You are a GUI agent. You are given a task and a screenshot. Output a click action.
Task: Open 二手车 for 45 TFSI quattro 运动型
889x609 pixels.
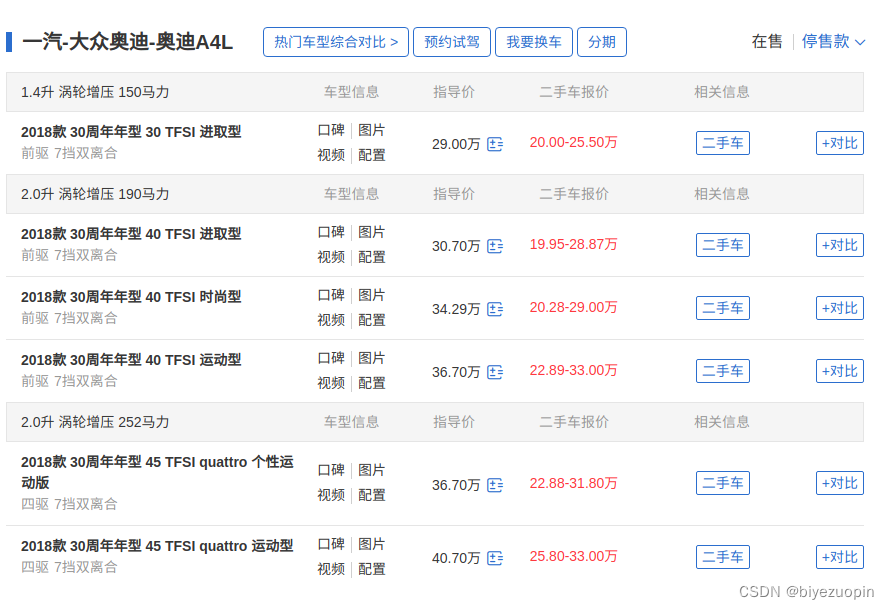(723, 557)
